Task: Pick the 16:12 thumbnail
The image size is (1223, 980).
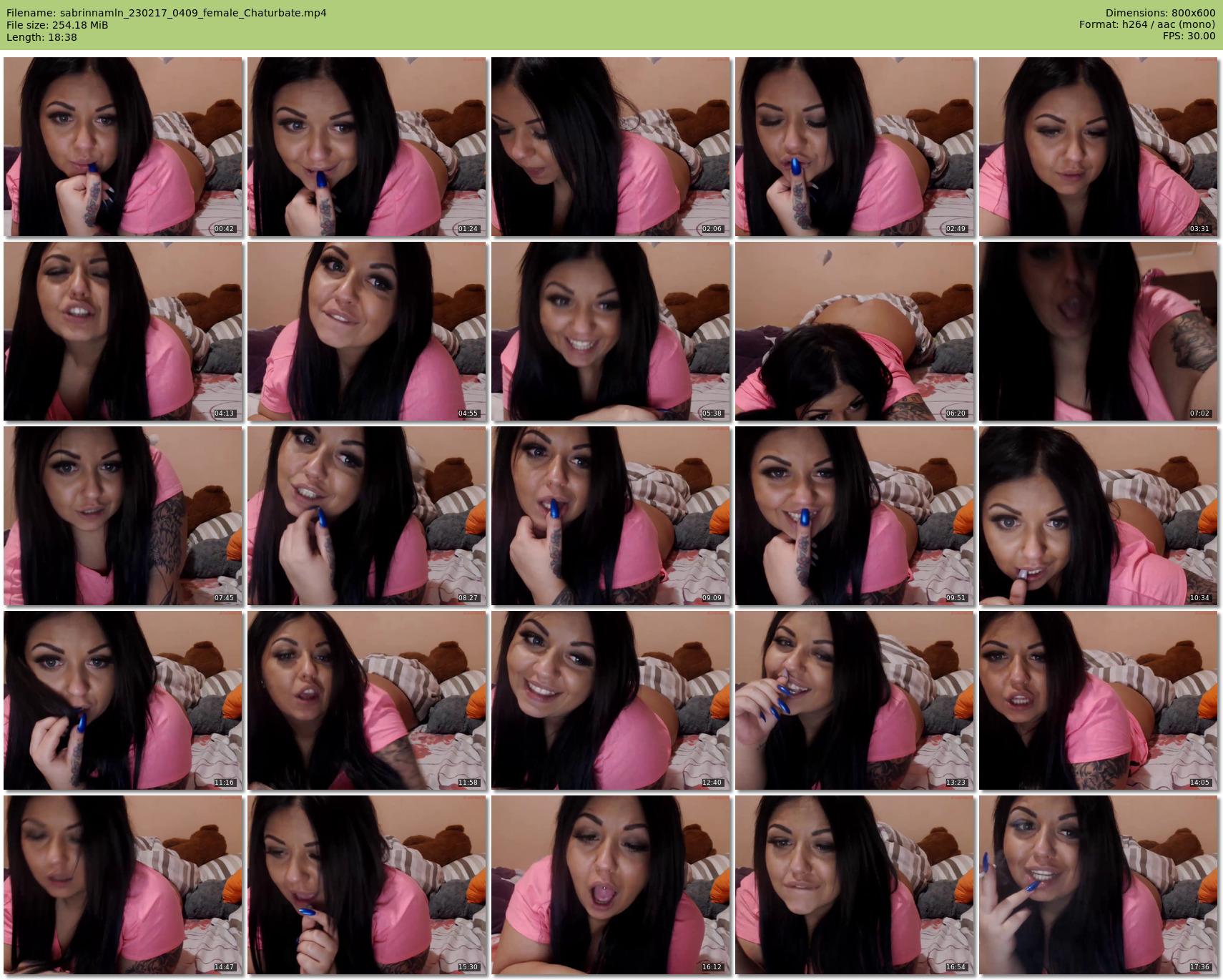Action: (x=611, y=885)
